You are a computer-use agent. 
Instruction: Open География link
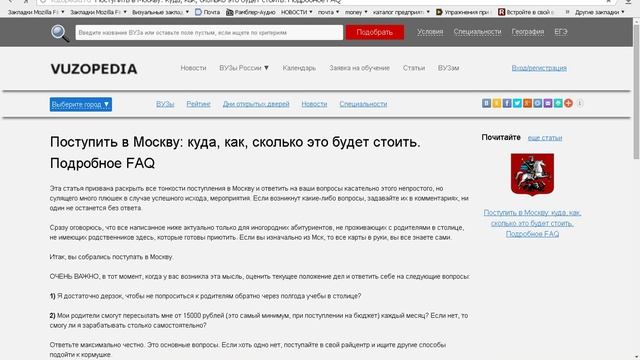coord(528,31)
